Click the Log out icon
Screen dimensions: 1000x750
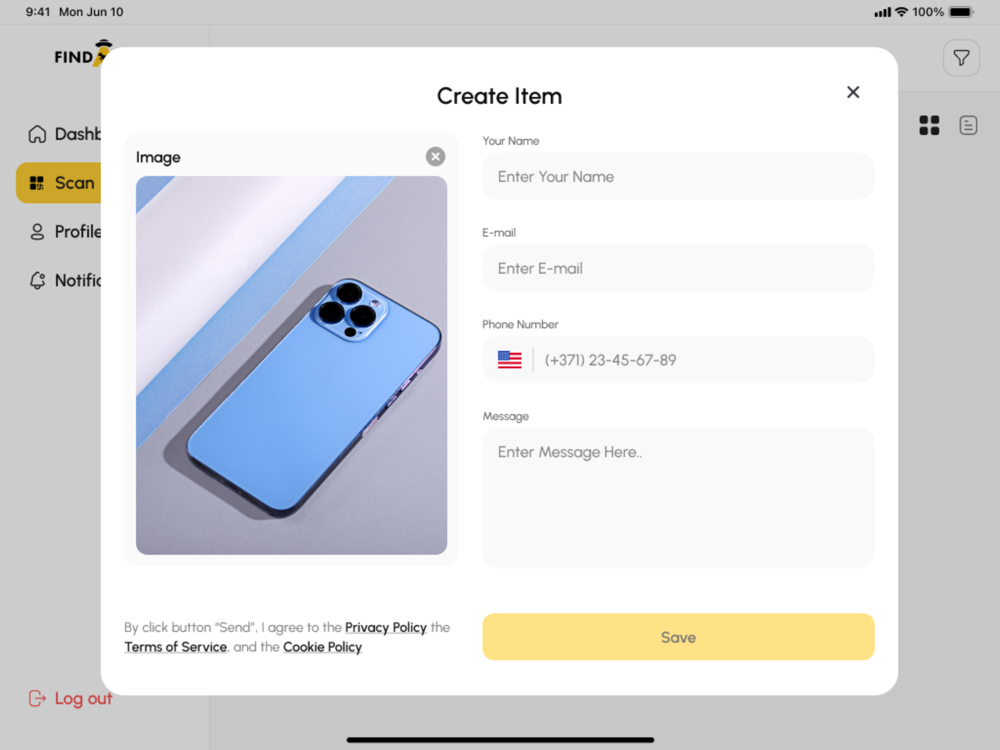click(37, 698)
